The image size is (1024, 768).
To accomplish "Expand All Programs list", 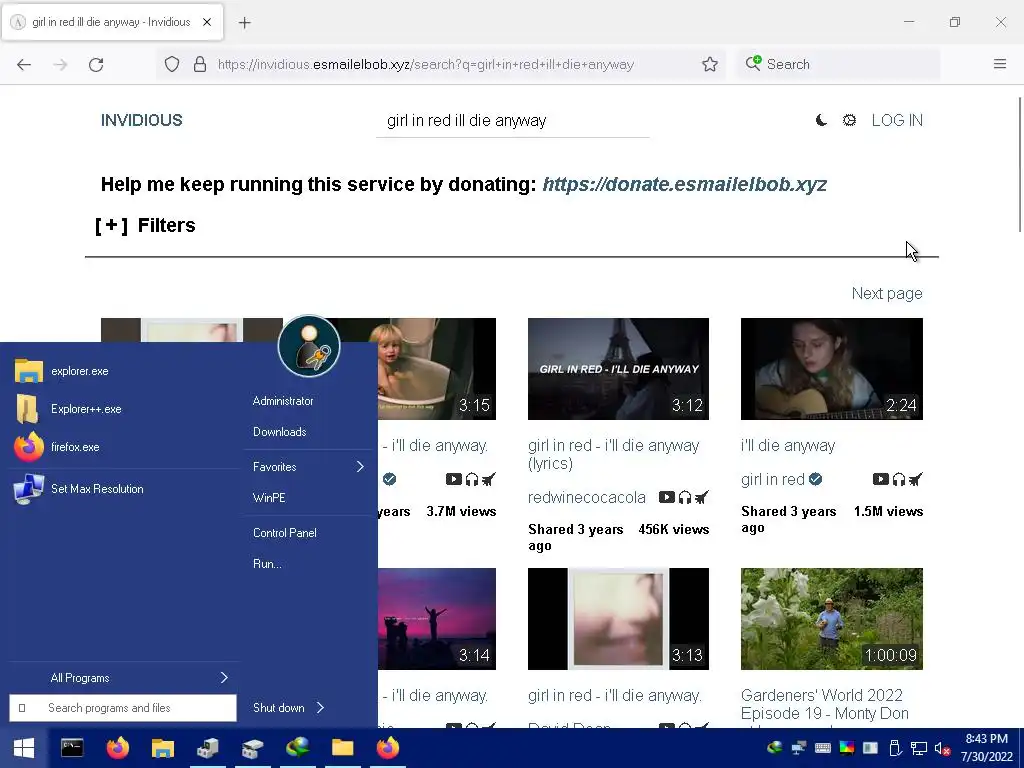I will tap(124, 678).
